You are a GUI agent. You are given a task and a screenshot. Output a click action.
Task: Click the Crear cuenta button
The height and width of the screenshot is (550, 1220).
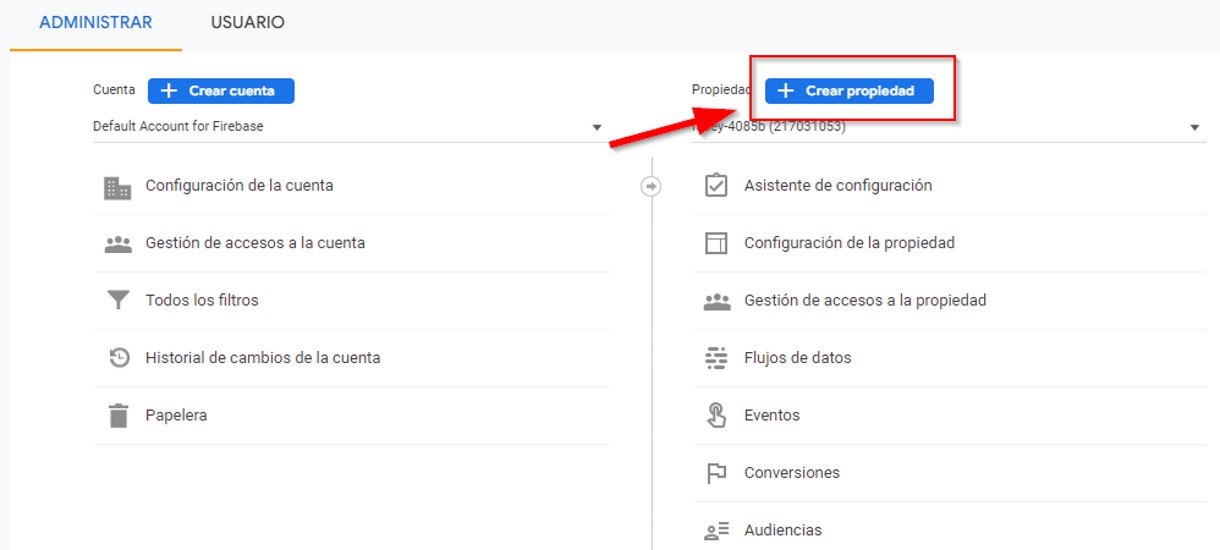[x=221, y=91]
